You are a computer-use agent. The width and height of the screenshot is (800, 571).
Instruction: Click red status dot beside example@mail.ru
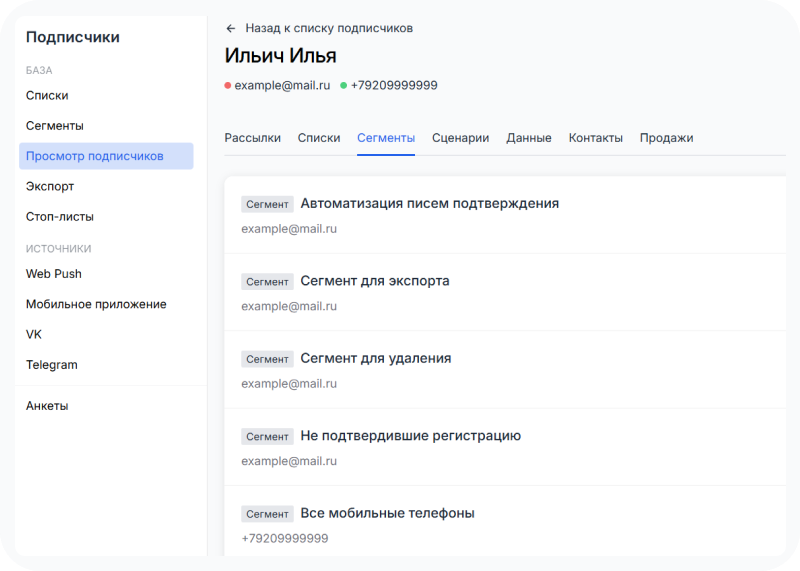coord(228,86)
